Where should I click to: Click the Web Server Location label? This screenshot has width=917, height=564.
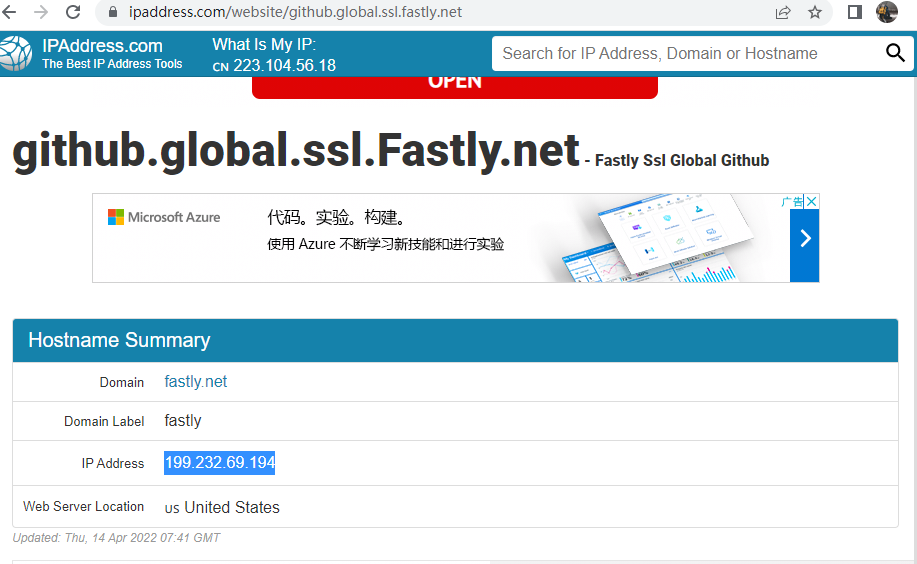pos(83,507)
